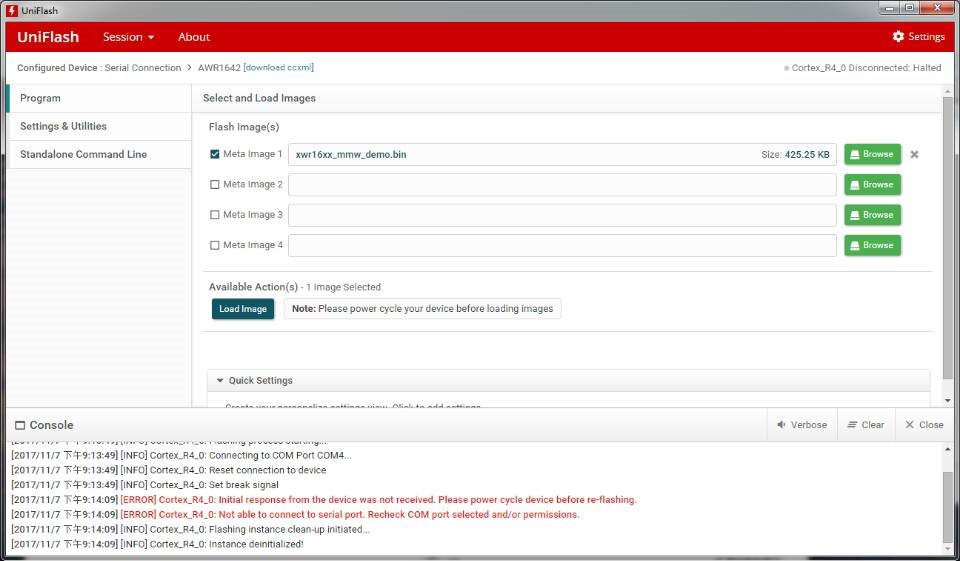960x561 pixels.
Task: Click the Meta Image 3 empty path field
Action: [562, 215]
